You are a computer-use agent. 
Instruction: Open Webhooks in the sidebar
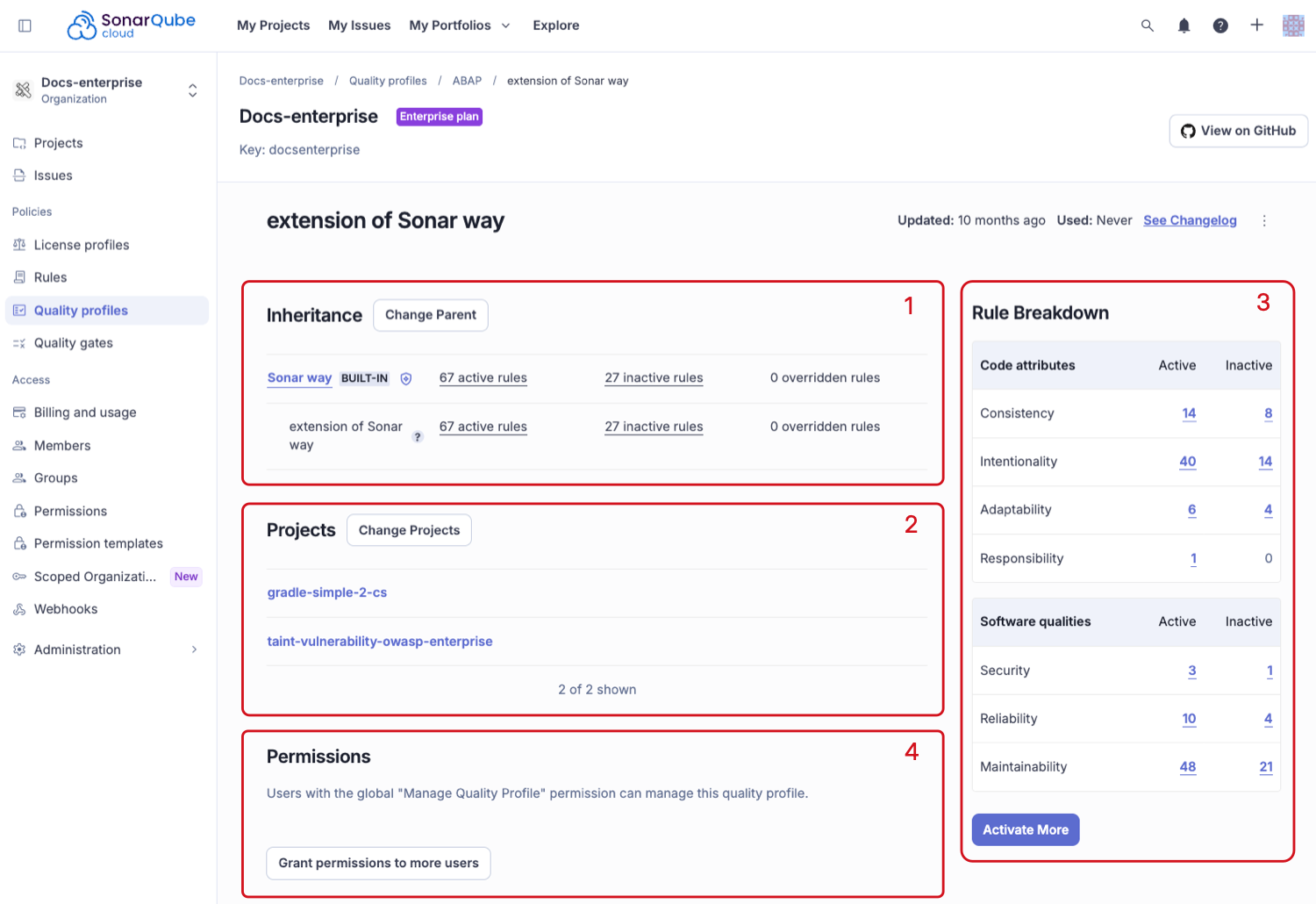[66, 609]
